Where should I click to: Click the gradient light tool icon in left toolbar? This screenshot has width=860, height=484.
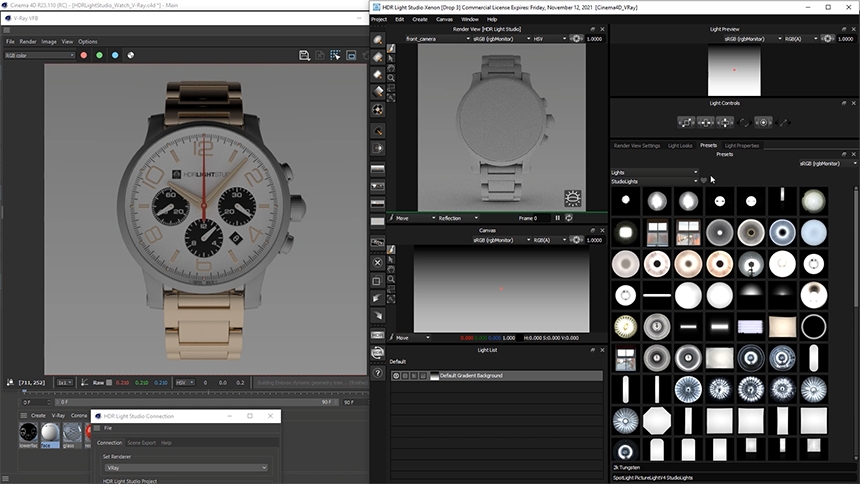(x=377, y=92)
